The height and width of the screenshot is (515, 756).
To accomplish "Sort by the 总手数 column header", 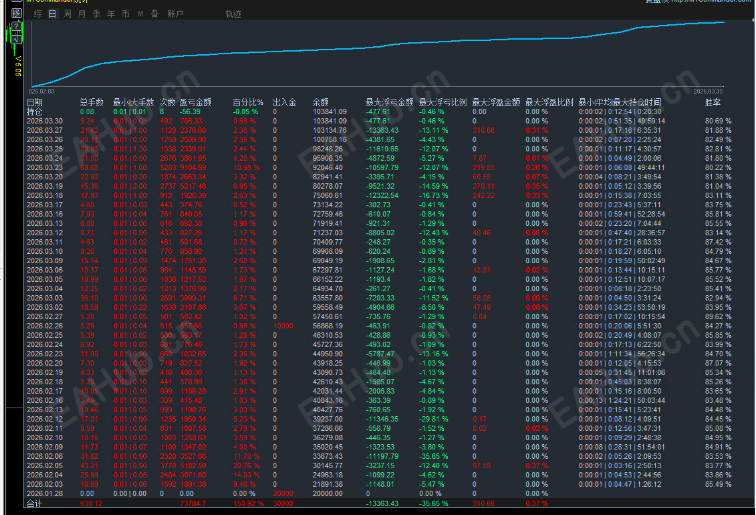I will tap(92, 102).
